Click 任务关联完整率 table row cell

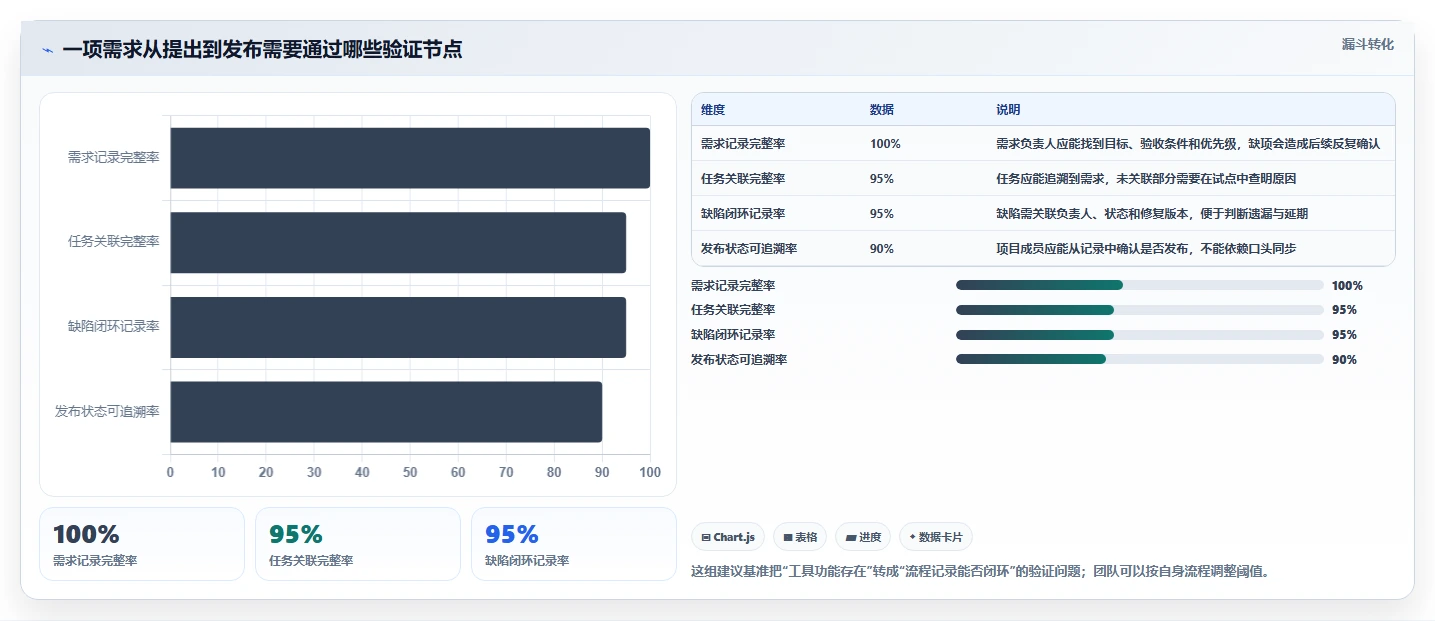(x=743, y=179)
